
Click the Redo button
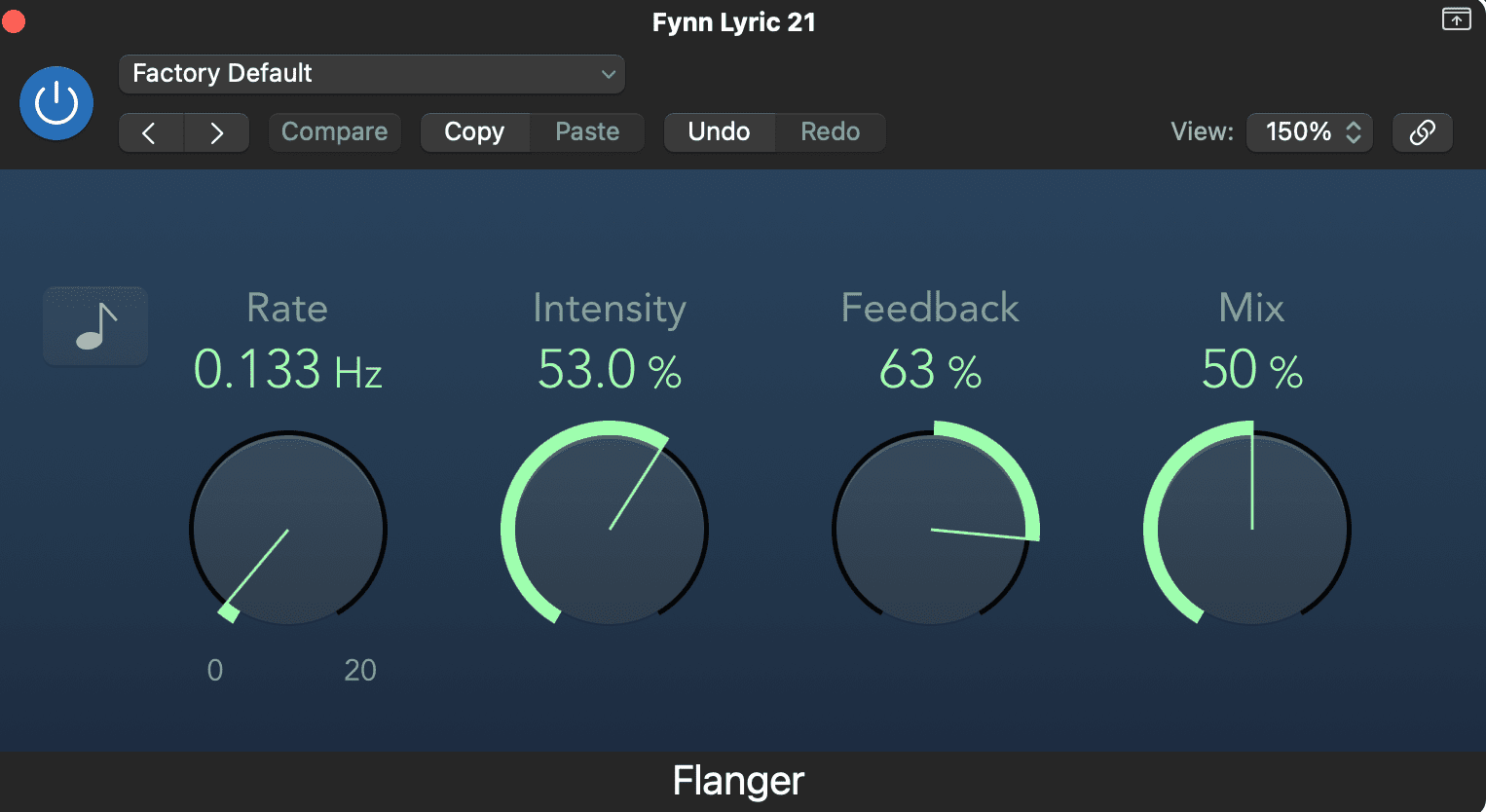pos(831,132)
